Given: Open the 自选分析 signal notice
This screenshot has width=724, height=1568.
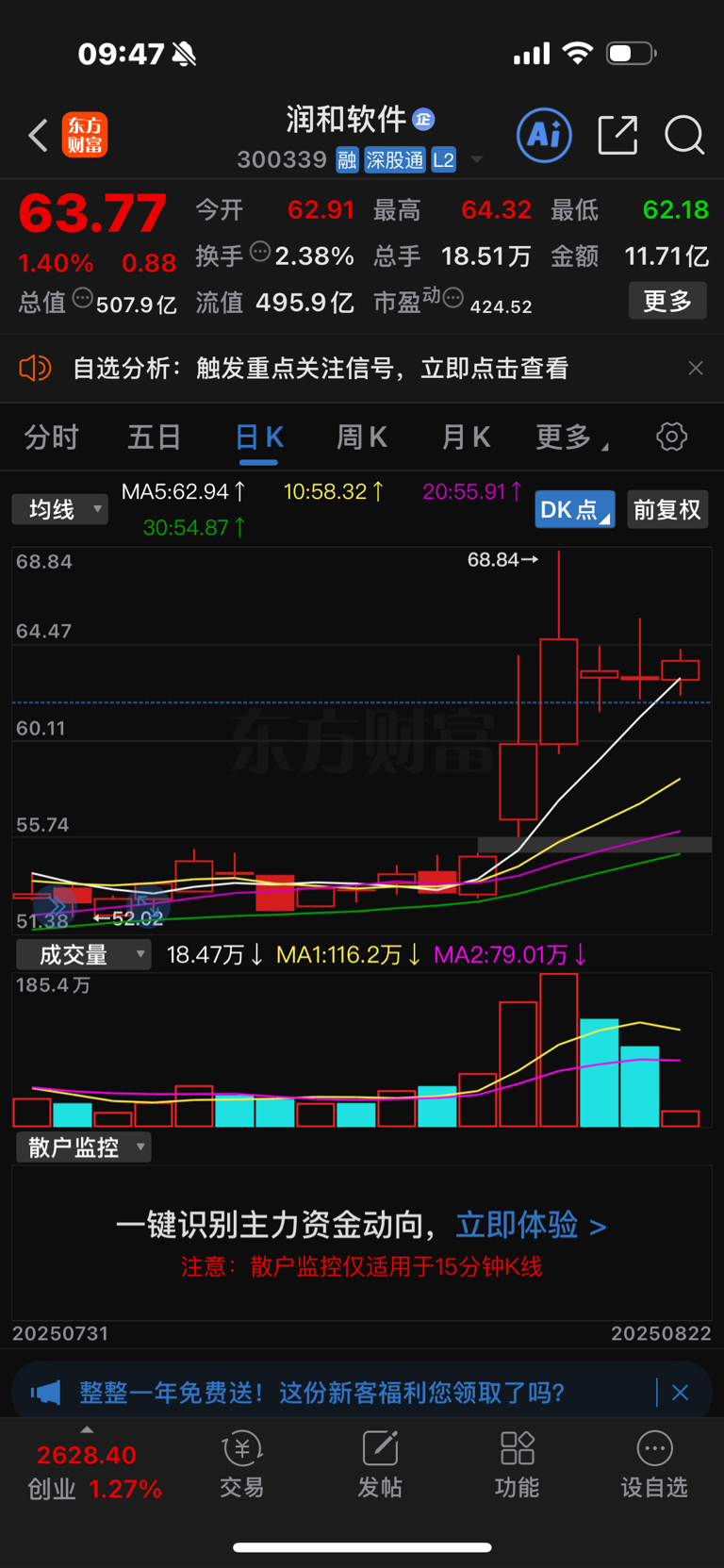Looking at the screenshot, I should pyautogui.click(x=321, y=368).
